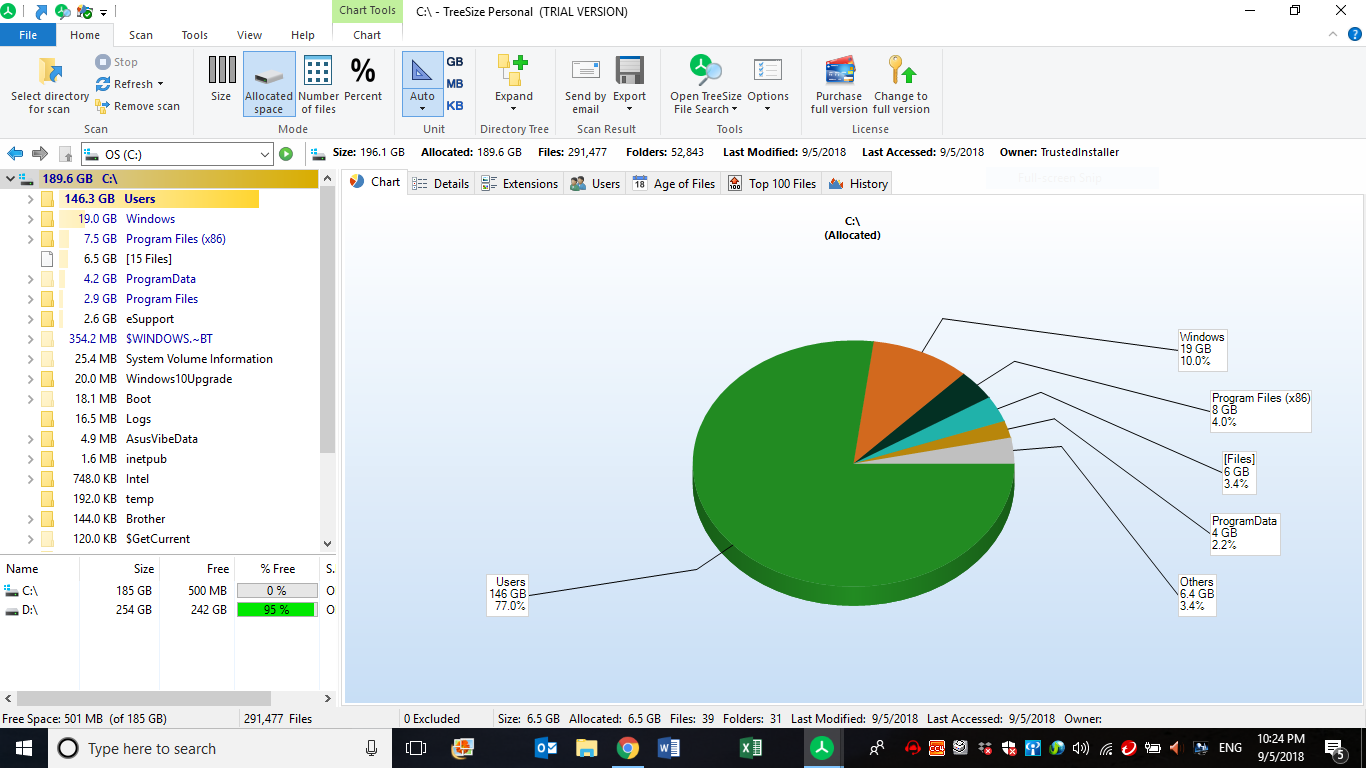Open the View ribbon tab
The height and width of the screenshot is (768, 1366).
coord(250,35)
